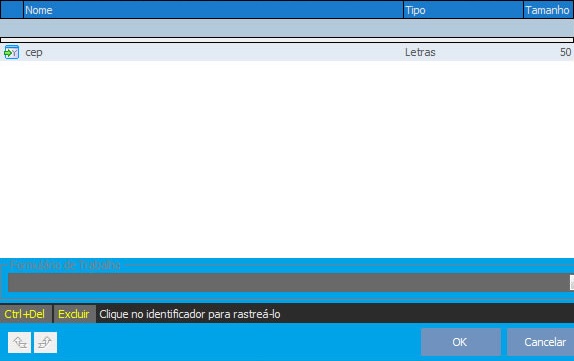Viewport: 574px width, 361px height.
Task: Click the Ctrl+Del shortcut label
Action: (25, 314)
